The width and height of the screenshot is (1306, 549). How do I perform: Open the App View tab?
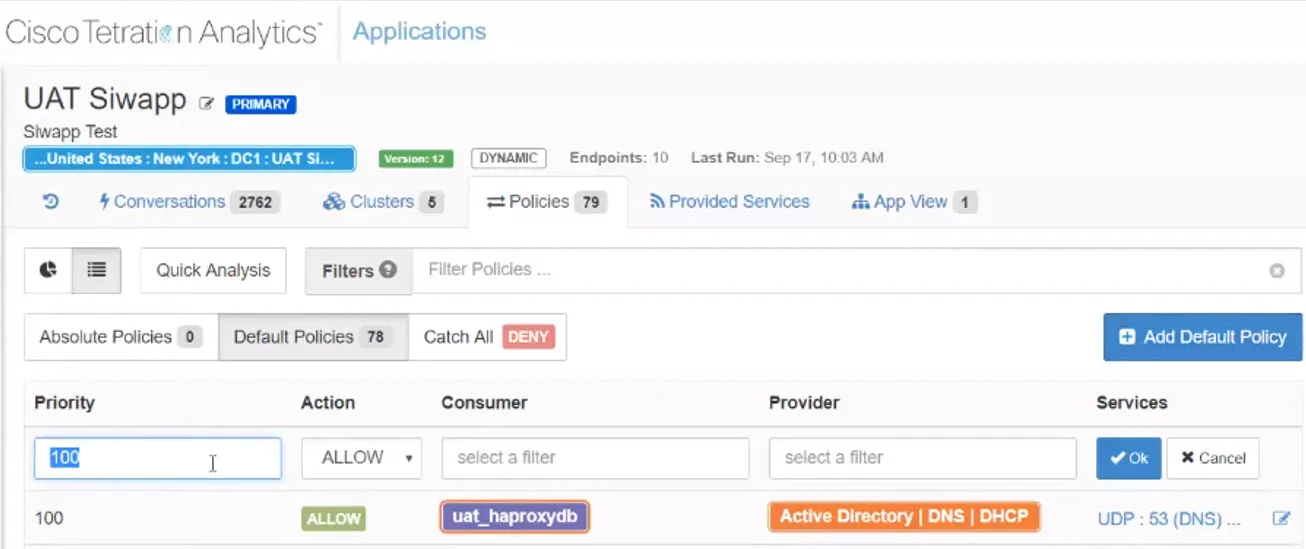tap(914, 202)
